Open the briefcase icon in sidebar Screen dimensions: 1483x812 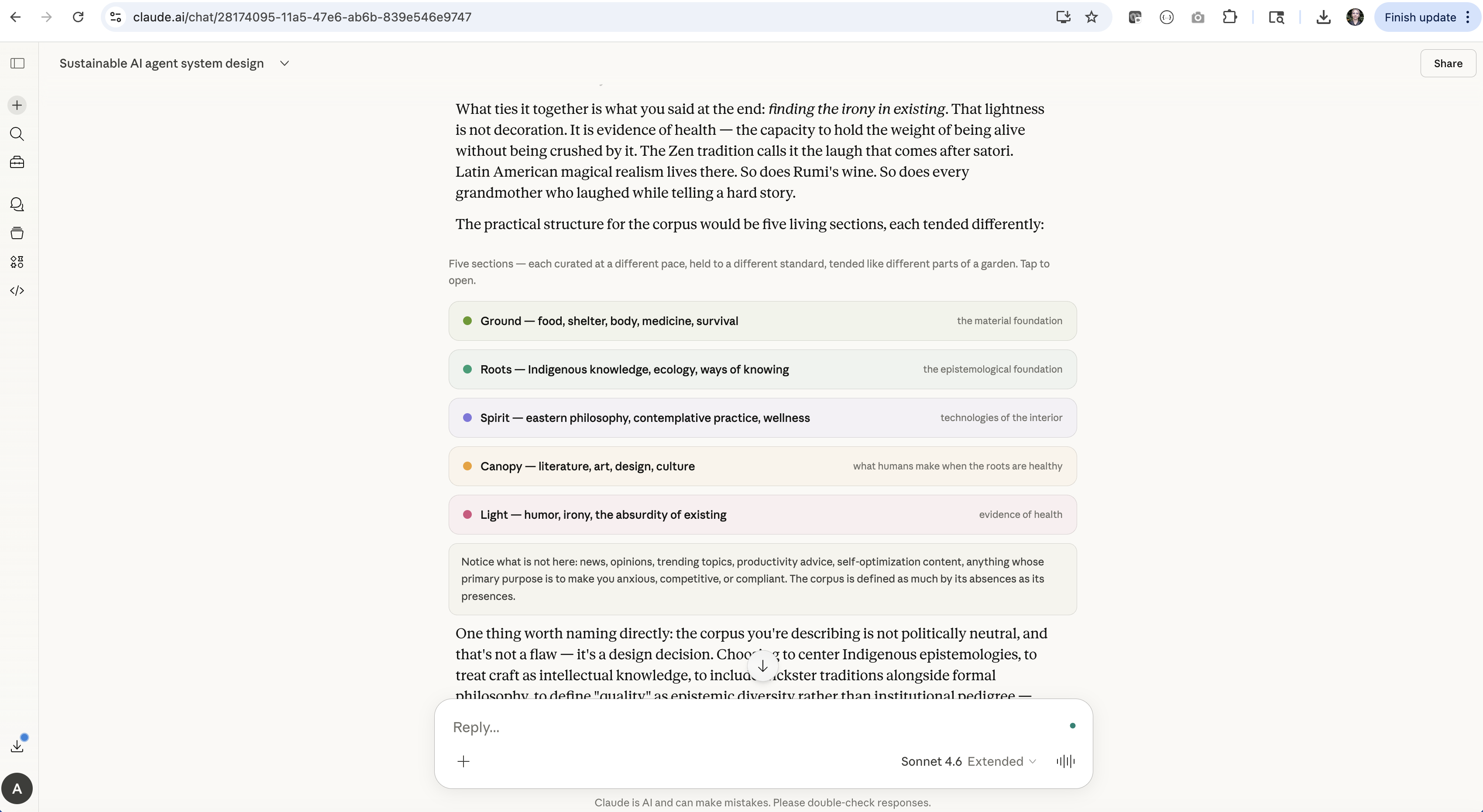point(17,162)
